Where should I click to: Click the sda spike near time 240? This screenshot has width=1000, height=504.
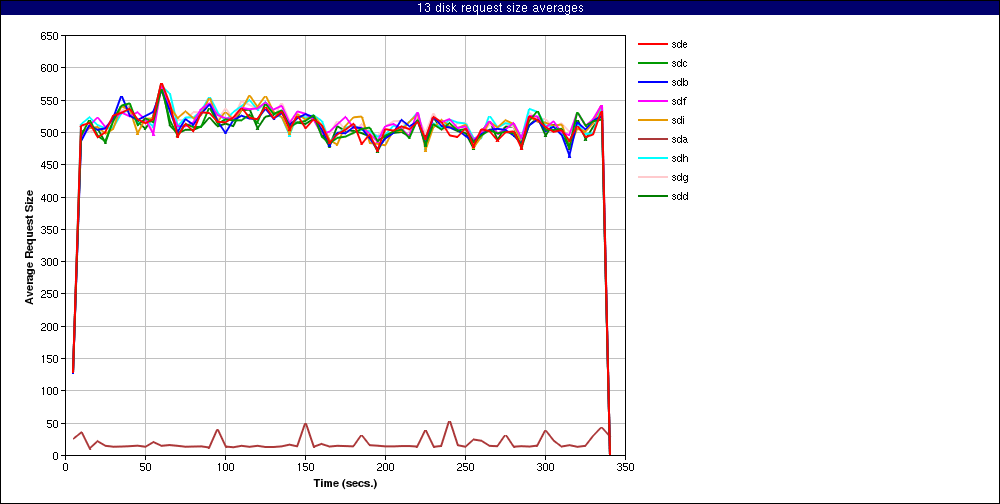pyautogui.click(x=450, y=422)
